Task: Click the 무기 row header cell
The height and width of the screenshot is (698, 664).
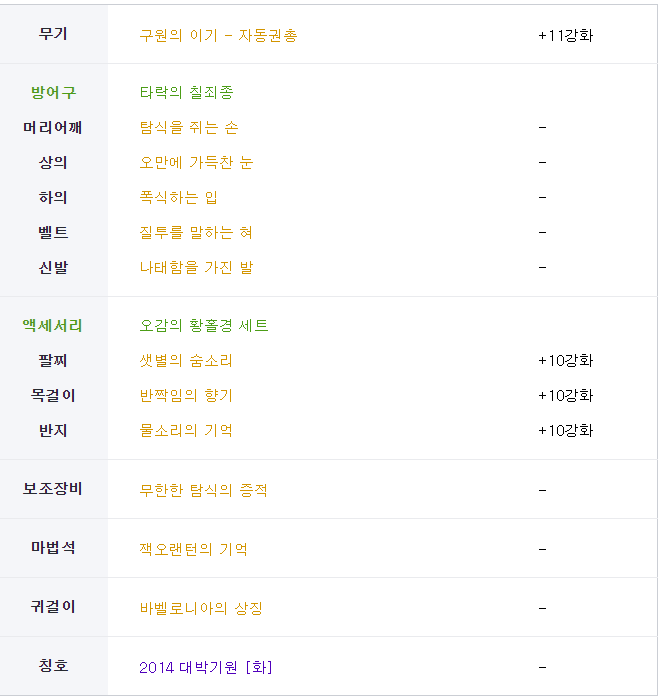Action: (53, 34)
